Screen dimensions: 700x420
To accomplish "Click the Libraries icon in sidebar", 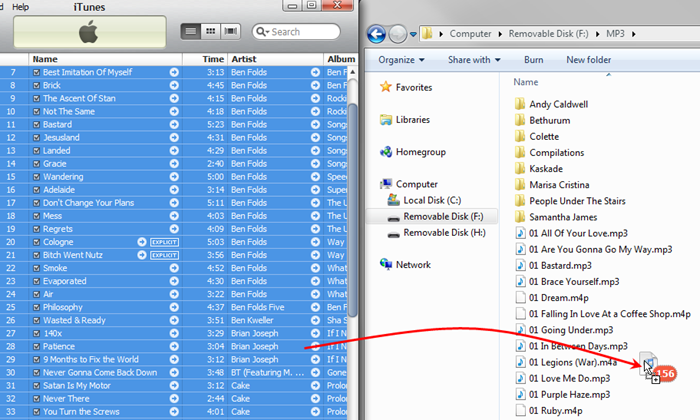I will [x=386, y=120].
